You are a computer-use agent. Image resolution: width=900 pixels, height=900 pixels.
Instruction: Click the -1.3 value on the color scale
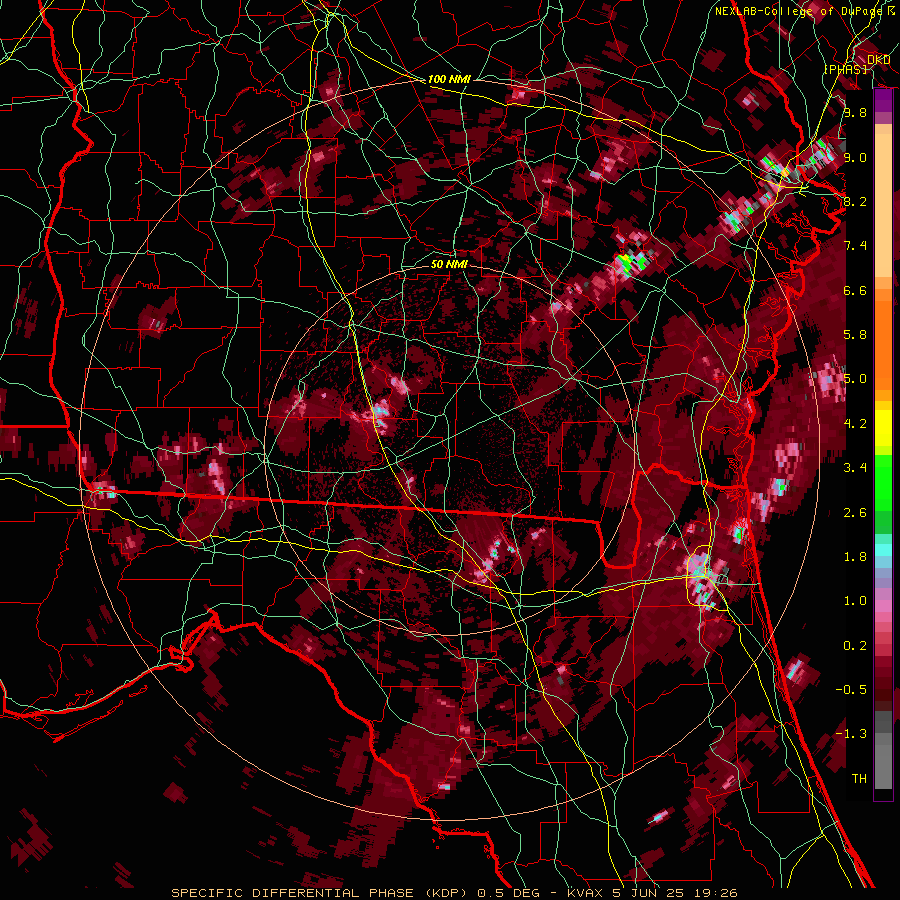pos(851,734)
